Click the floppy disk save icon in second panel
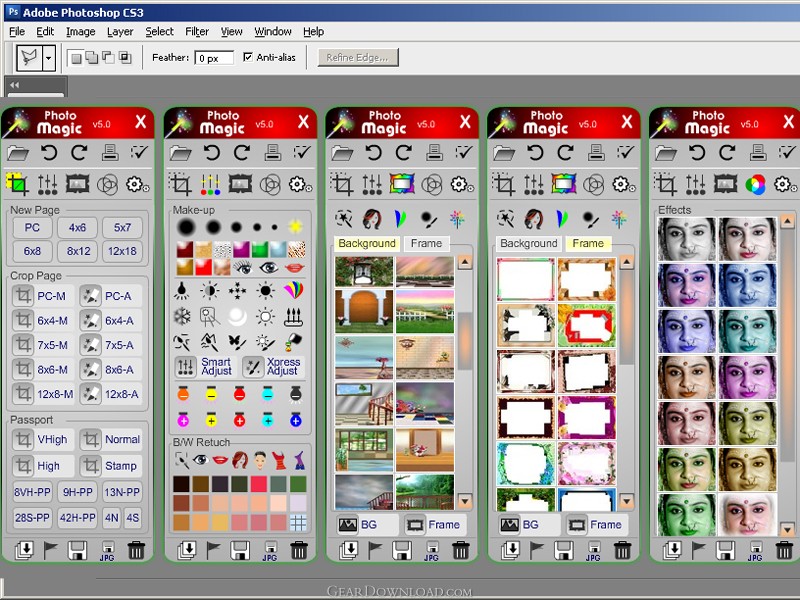Viewport: 800px width, 600px height. coord(240,551)
